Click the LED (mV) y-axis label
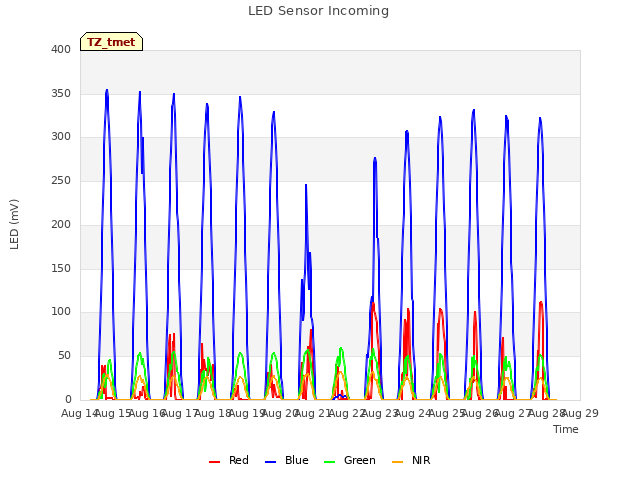The height and width of the screenshot is (480, 640). (x=14, y=224)
